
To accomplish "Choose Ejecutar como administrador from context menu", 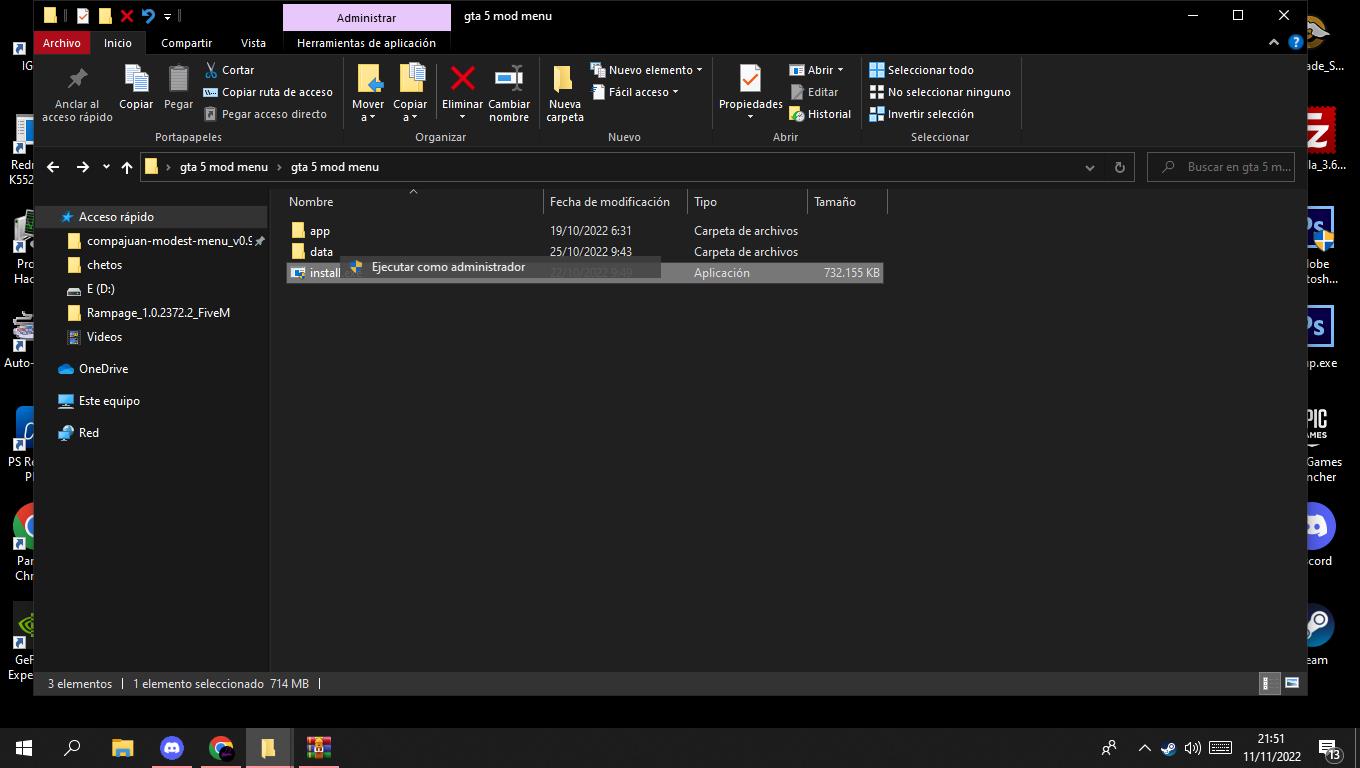I will coord(448,267).
